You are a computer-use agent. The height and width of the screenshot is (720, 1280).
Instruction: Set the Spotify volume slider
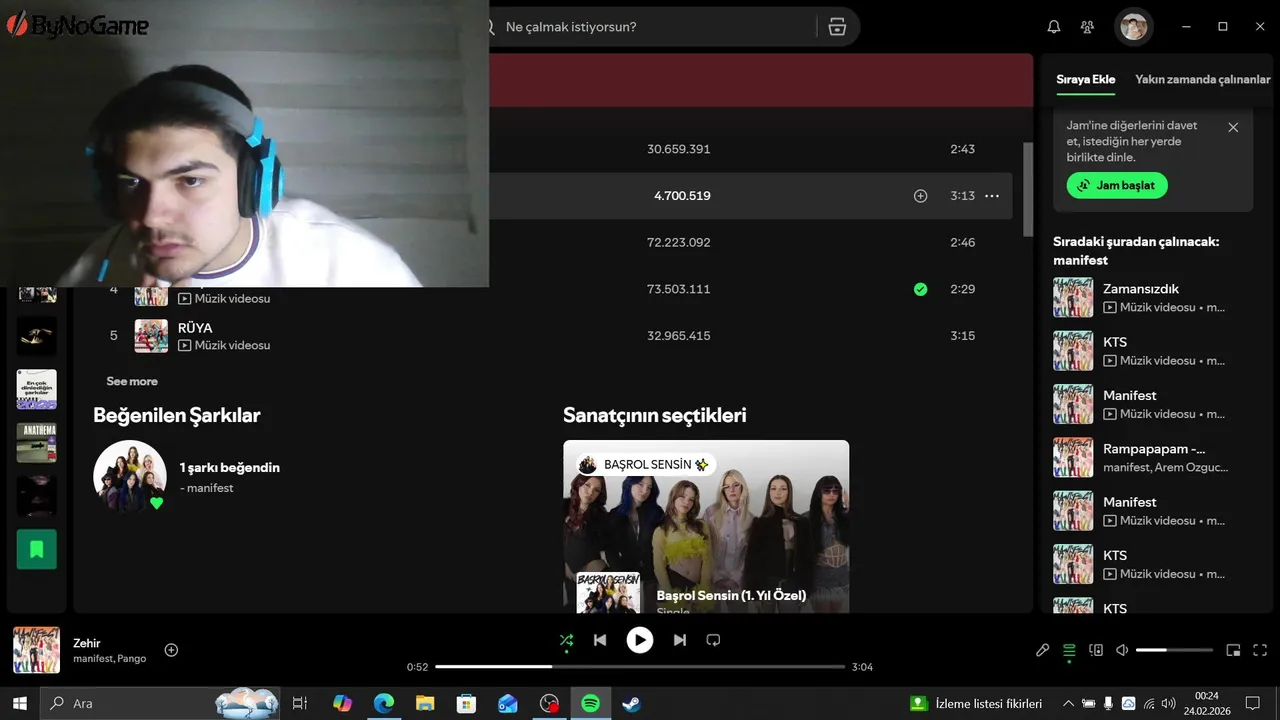[x=1174, y=650]
